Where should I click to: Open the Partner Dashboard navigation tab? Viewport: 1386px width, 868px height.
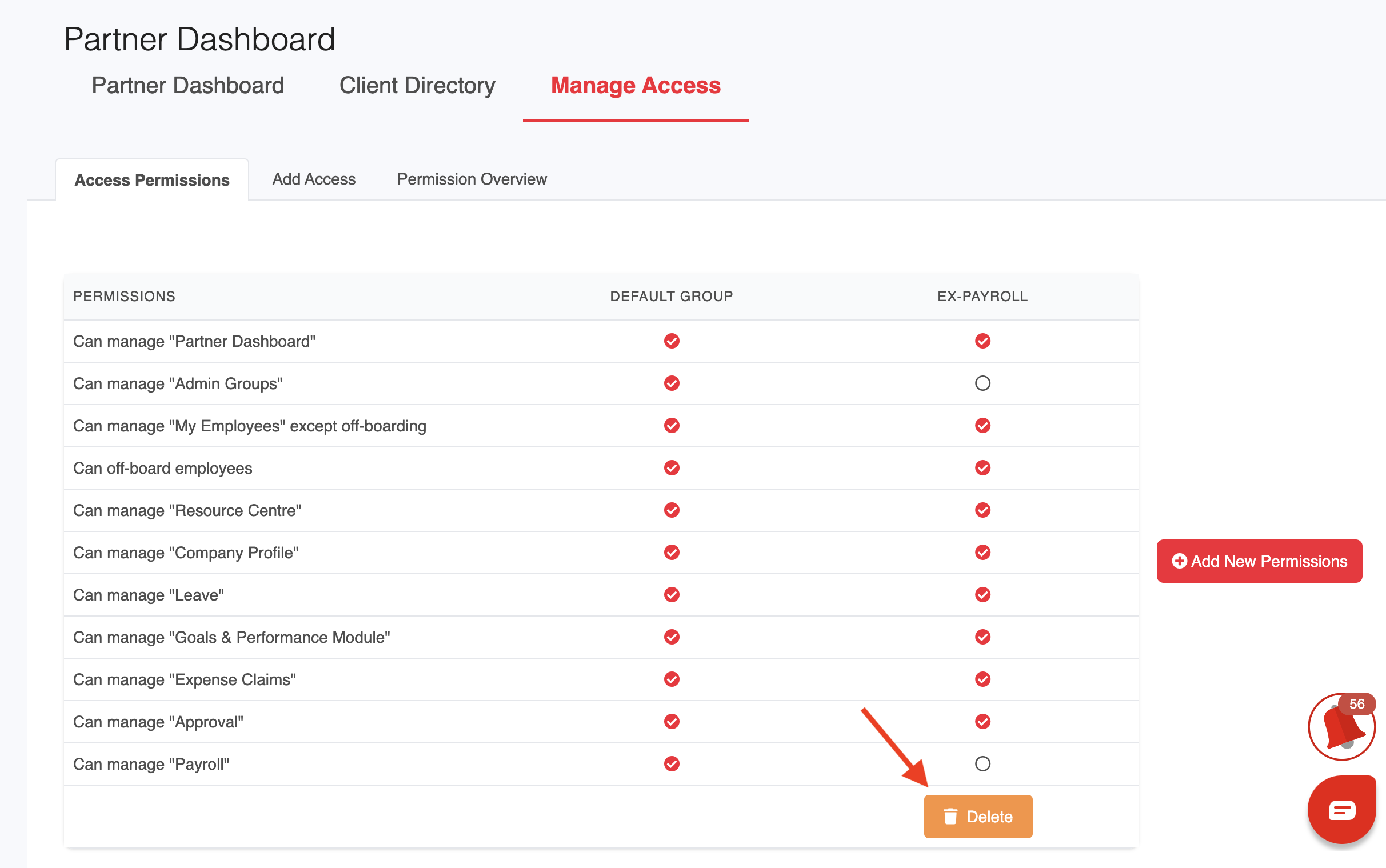tap(187, 86)
